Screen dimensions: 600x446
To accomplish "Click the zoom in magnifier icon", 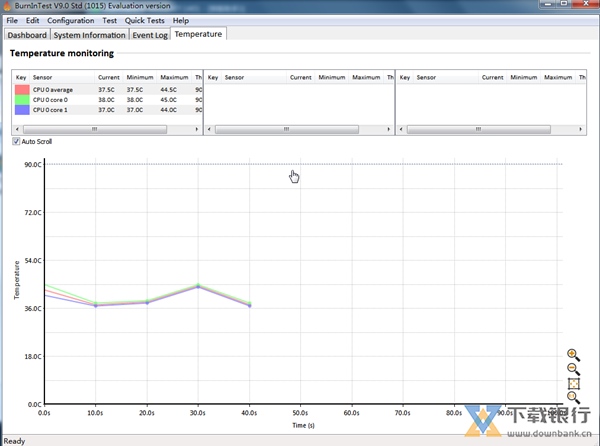I will point(573,355).
